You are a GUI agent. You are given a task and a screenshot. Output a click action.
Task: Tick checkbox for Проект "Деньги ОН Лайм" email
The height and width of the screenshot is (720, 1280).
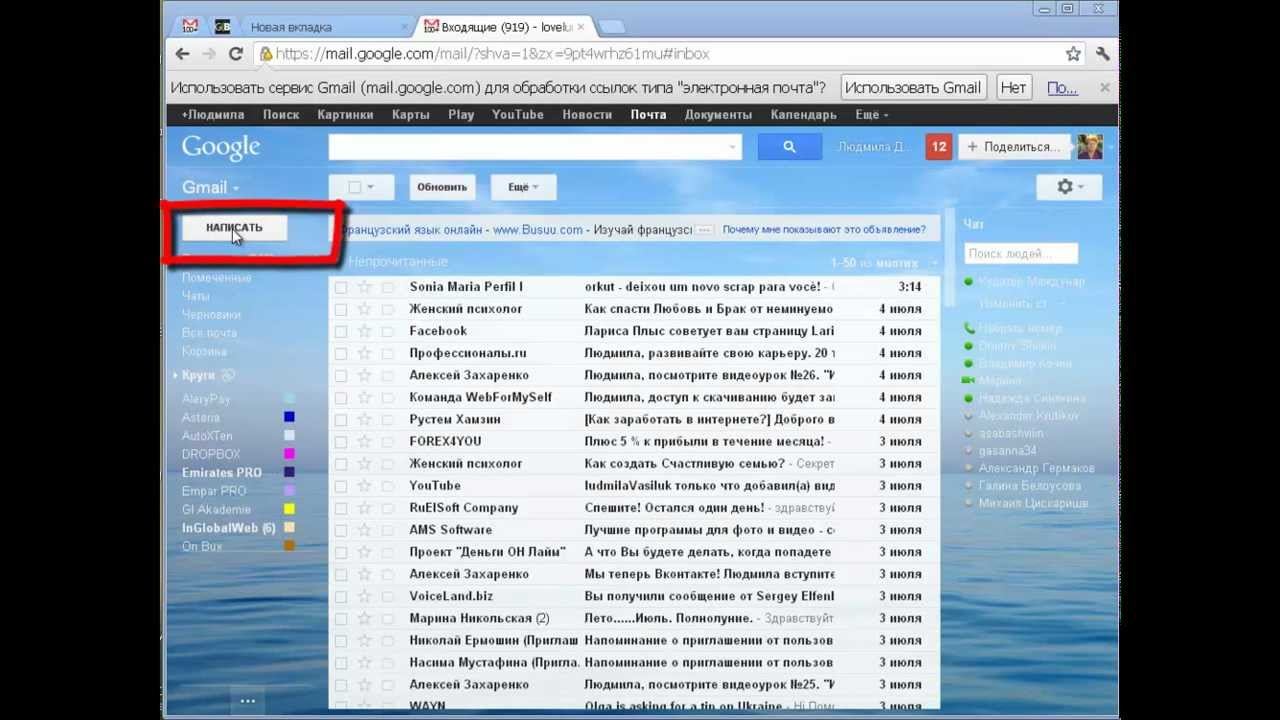click(341, 552)
